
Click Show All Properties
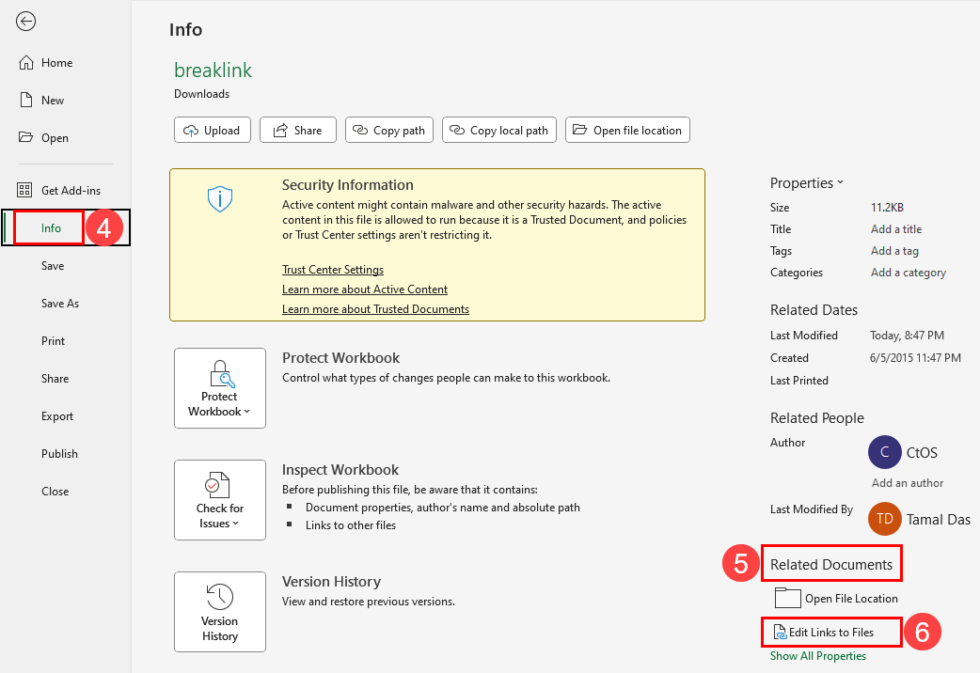click(x=818, y=655)
